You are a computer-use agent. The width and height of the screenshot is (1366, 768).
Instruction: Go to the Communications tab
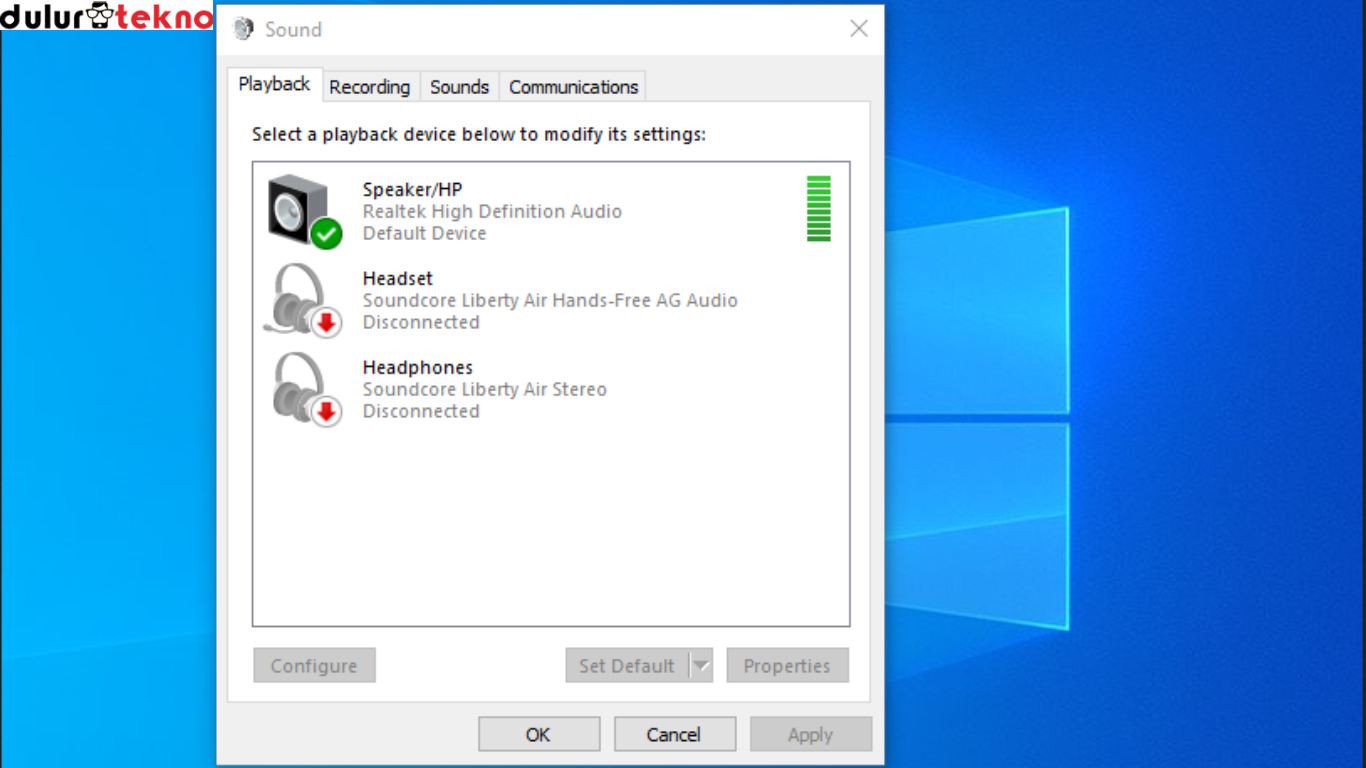point(573,87)
